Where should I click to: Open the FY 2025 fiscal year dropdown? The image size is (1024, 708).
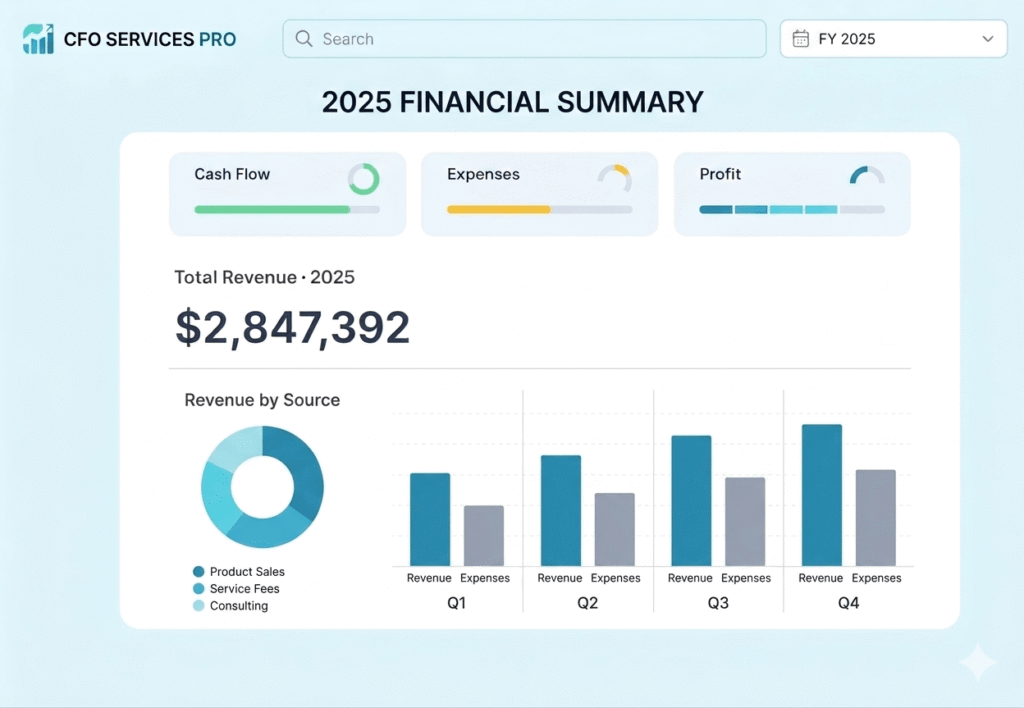(893, 39)
